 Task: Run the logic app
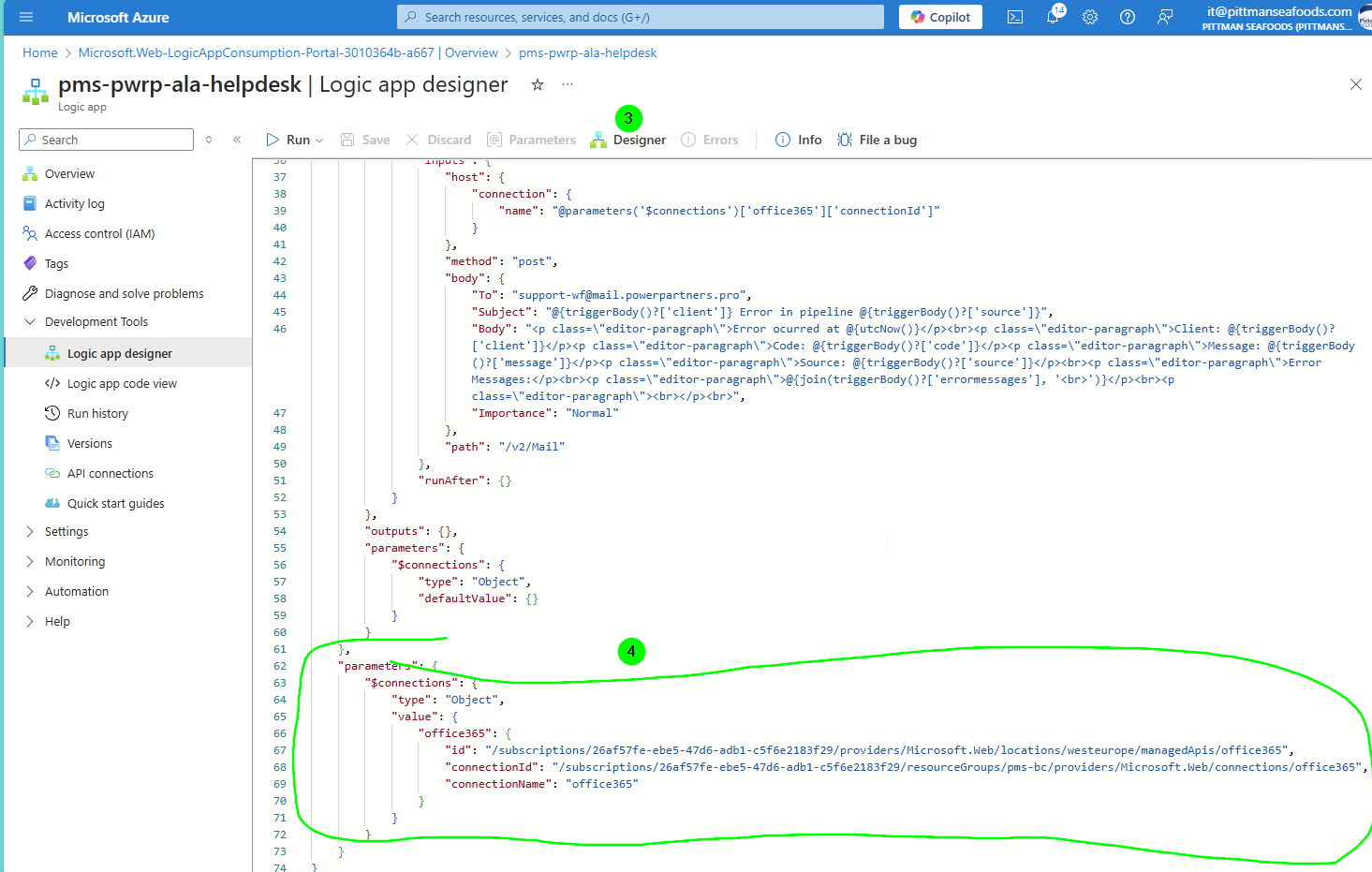(x=288, y=140)
